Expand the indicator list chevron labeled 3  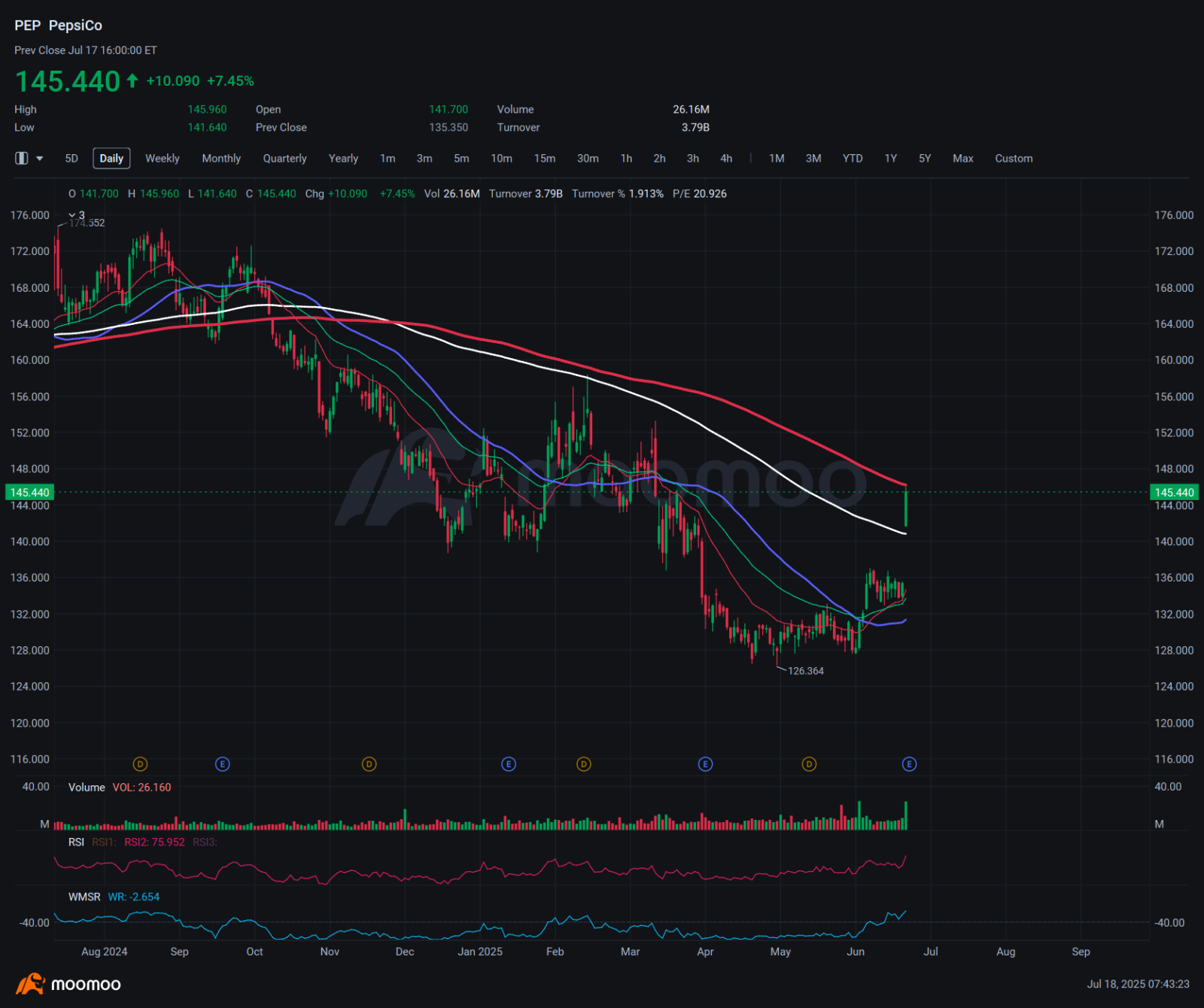(77, 215)
